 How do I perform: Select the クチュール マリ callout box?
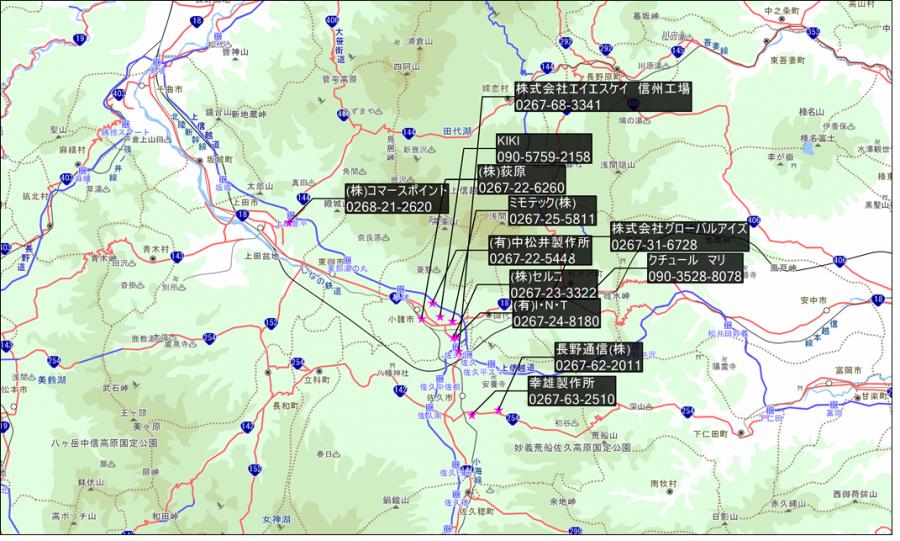click(x=695, y=268)
